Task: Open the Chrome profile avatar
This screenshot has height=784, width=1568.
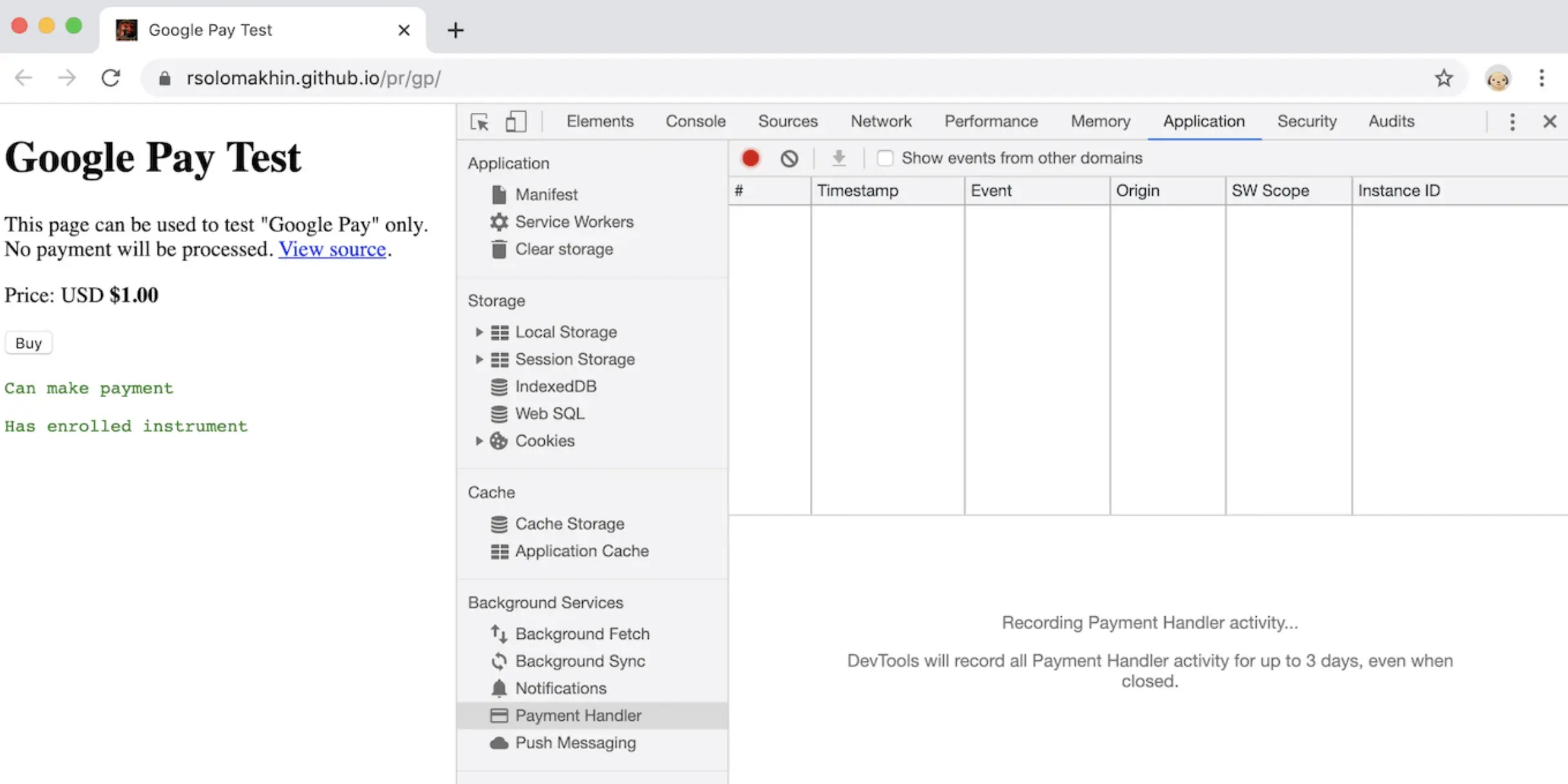Action: (1498, 78)
